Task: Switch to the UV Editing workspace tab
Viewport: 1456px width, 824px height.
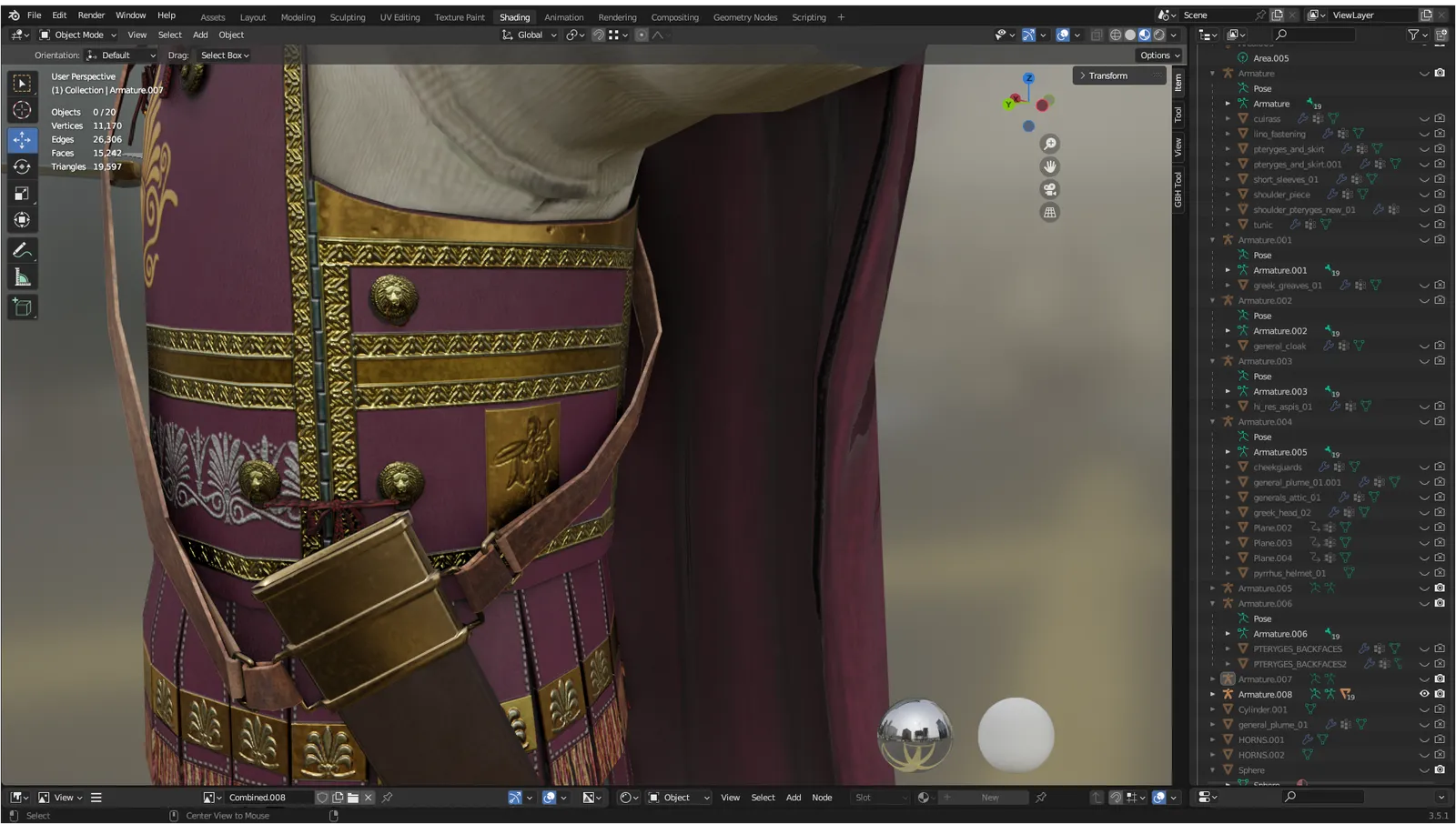Action: point(399,17)
